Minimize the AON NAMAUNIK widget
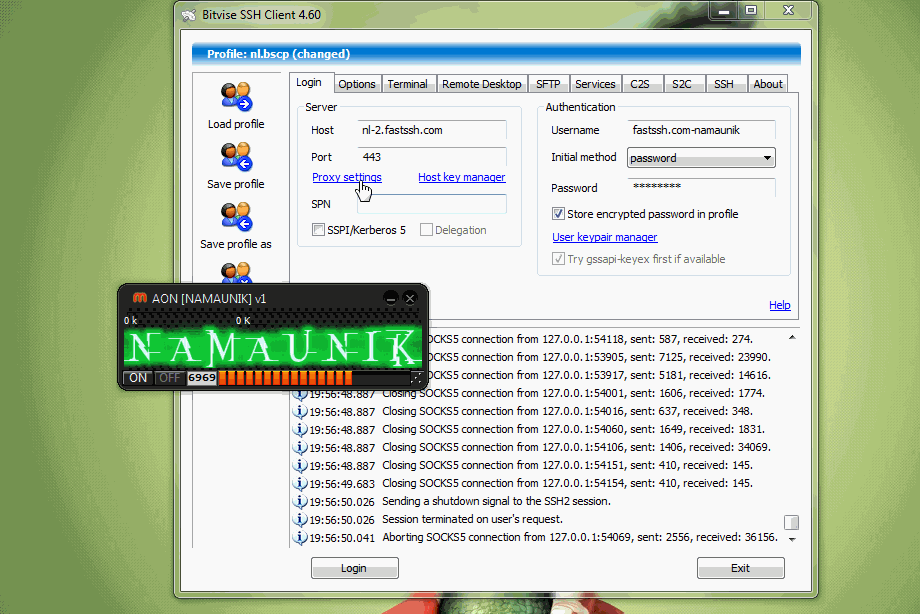The height and width of the screenshot is (614, 920). click(x=391, y=298)
